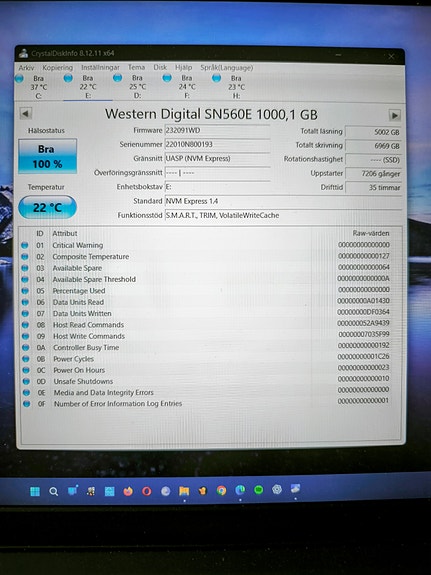Click the 22 °C temperature indicator
The image size is (431, 575).
[47, 208]
